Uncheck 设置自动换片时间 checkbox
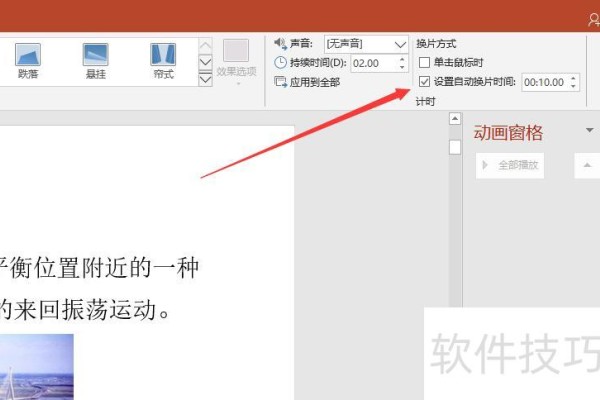Viewport: 600px width, 400px height. pyautogui.click(x=424, y=82)
